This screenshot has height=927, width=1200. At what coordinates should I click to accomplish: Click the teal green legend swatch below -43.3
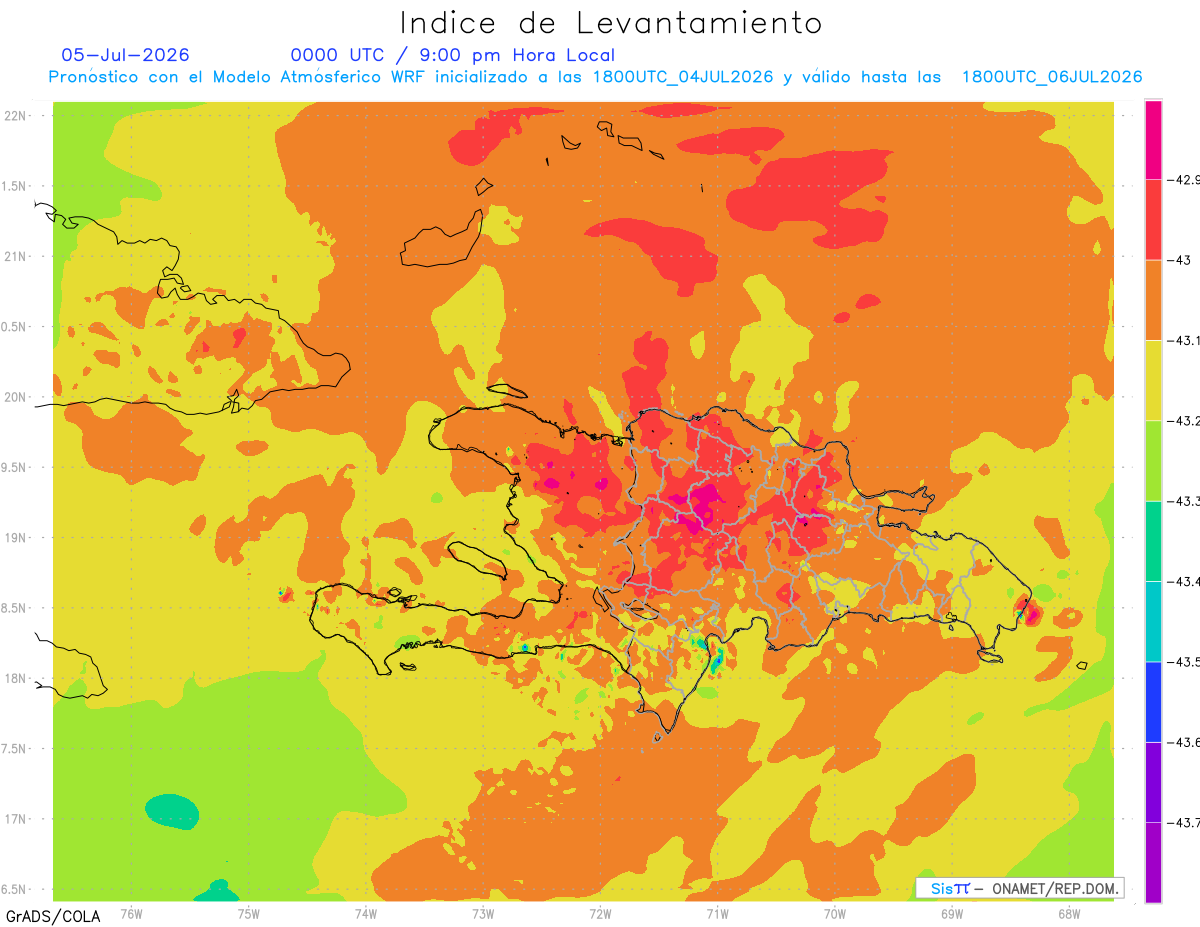1153,541
